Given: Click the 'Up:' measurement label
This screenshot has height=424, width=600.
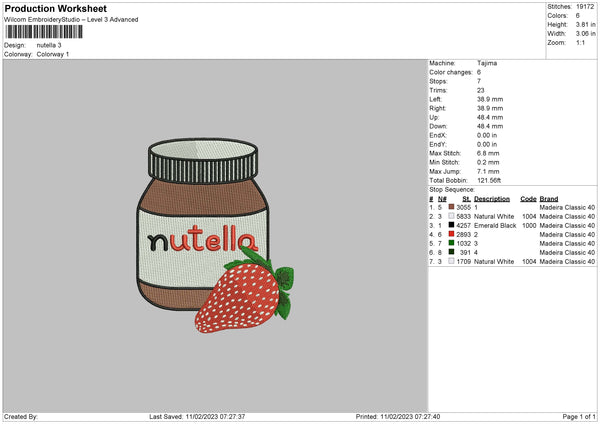Looking at the screenshot, I should click(x=434, y=117).
